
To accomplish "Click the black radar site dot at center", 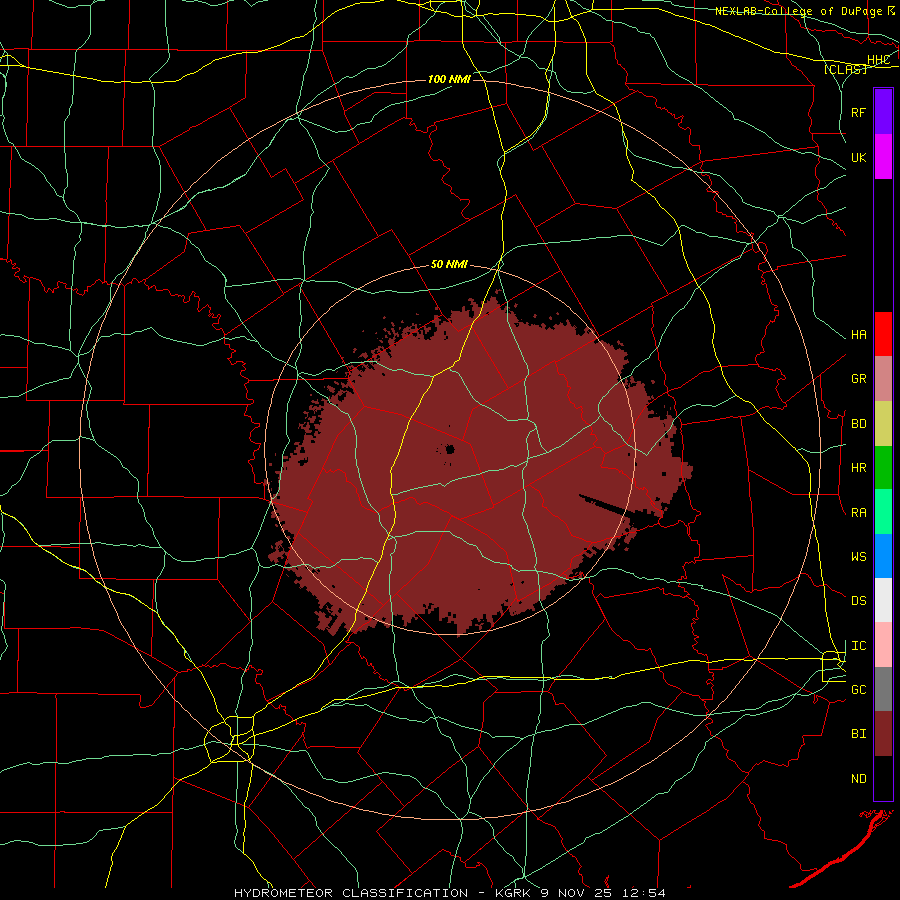I will pyautogui.click(x=450, y=449).
